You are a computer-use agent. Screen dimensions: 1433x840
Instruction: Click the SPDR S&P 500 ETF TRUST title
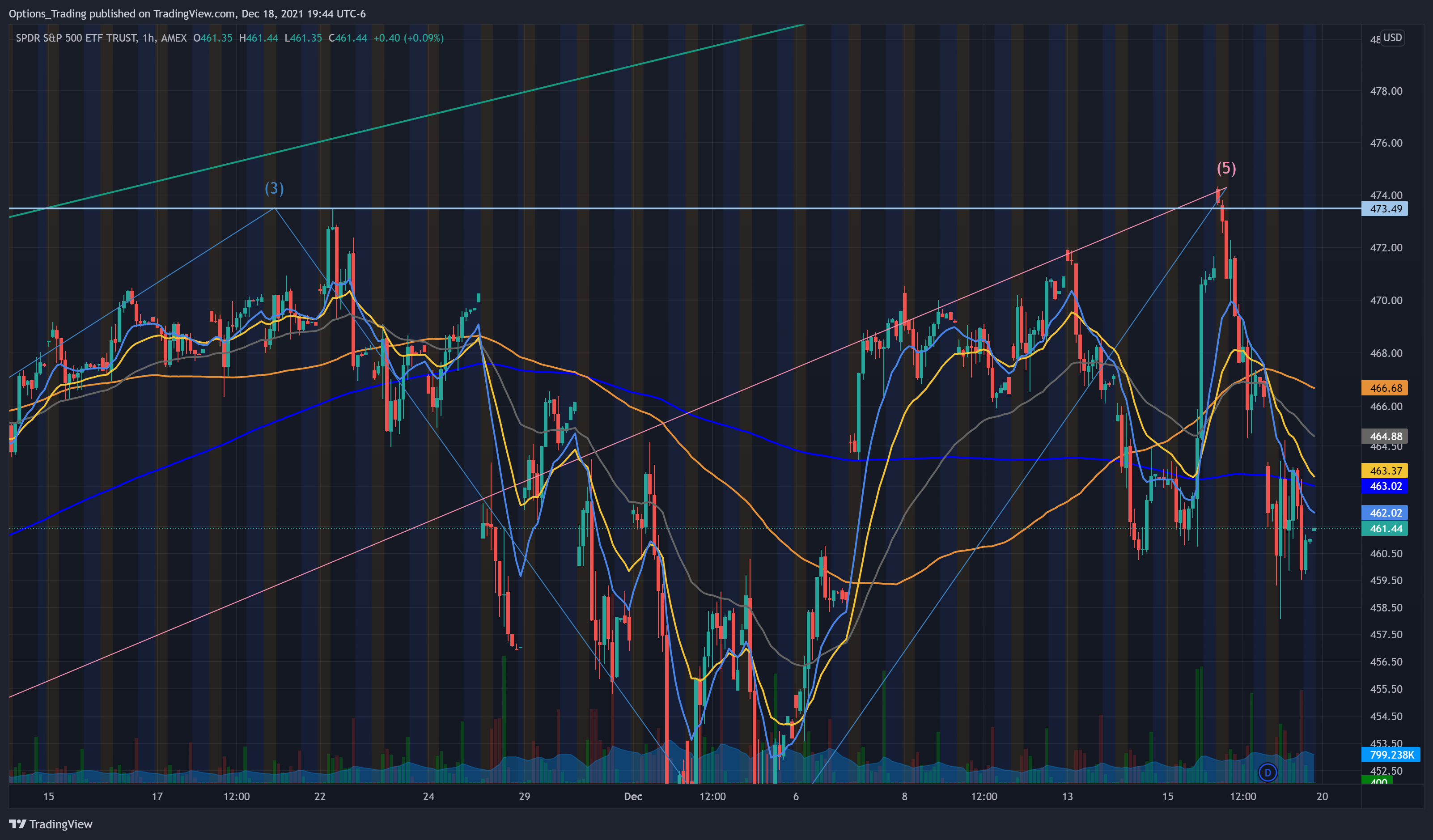click(x=76, y=38)
